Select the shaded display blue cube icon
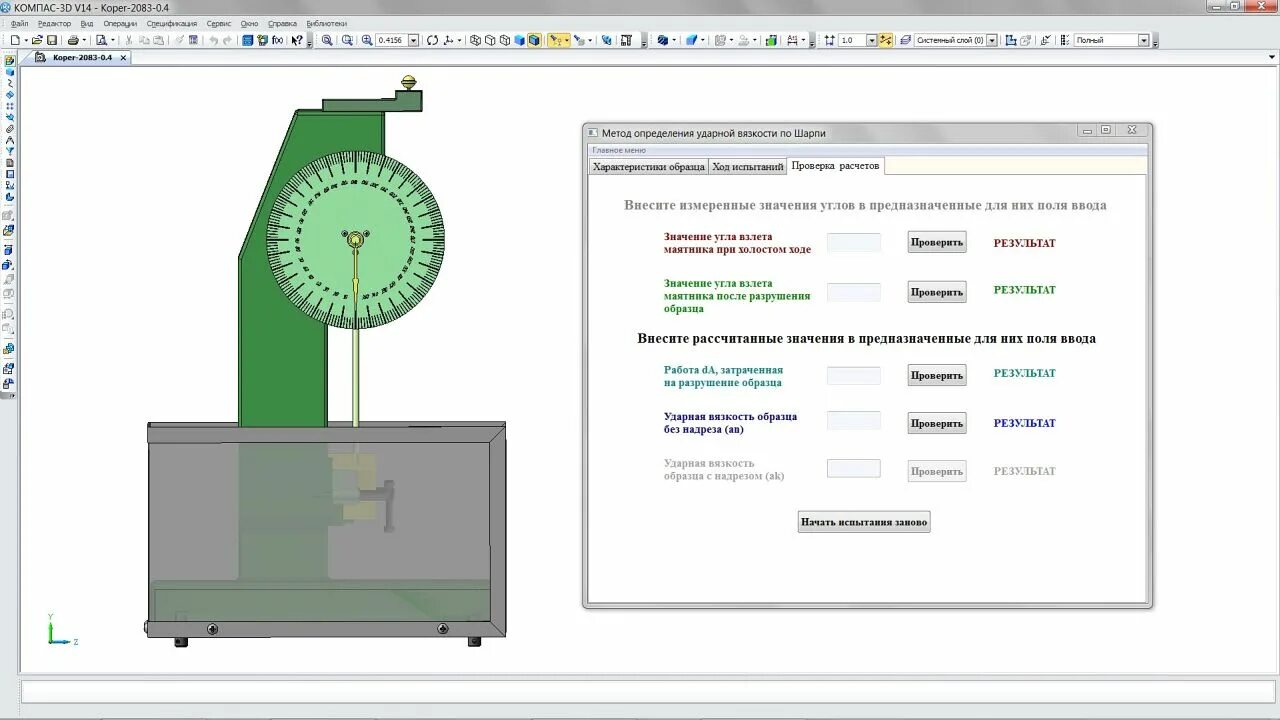This screenshot has height=720, width=1280. [x=519, y=40]
